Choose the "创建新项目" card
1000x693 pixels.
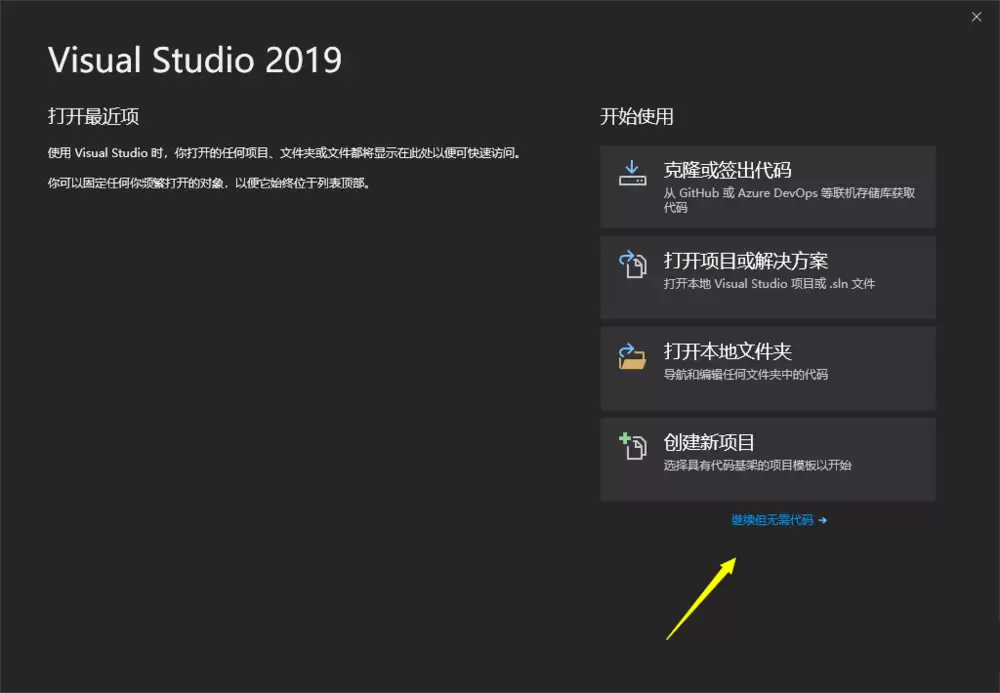click(768, 458)
